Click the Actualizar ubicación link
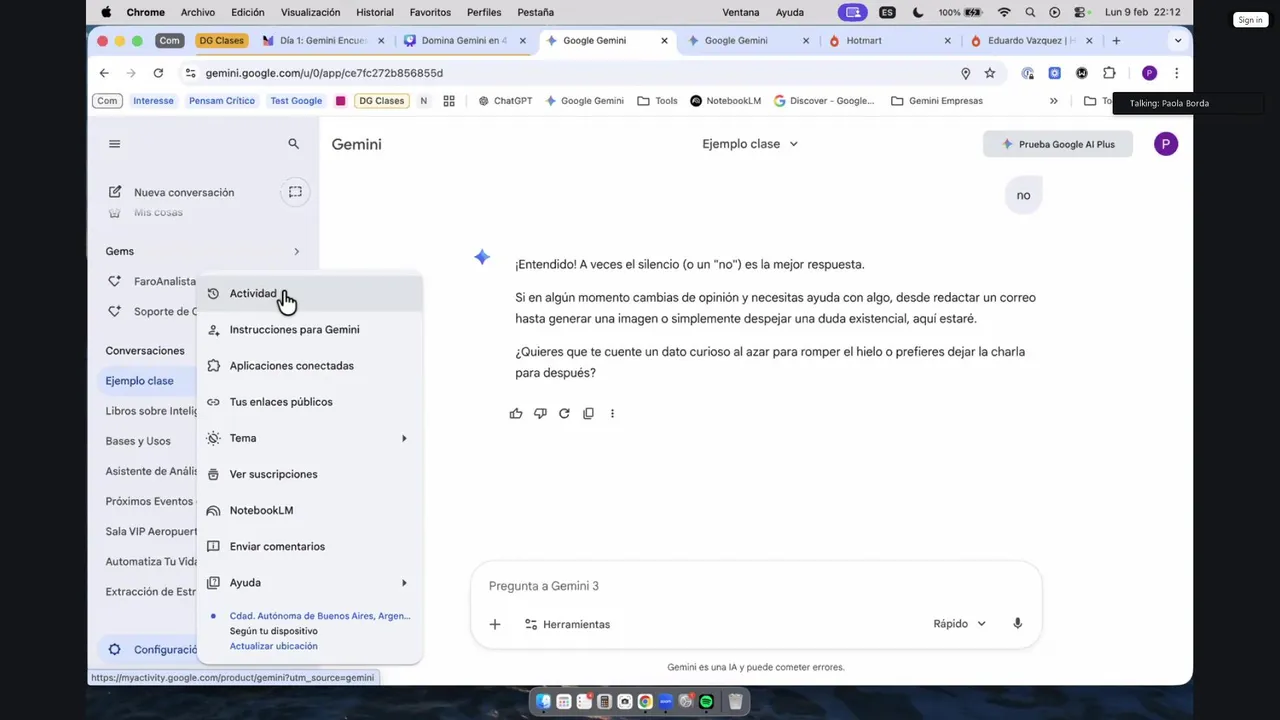 coord(273,646)
